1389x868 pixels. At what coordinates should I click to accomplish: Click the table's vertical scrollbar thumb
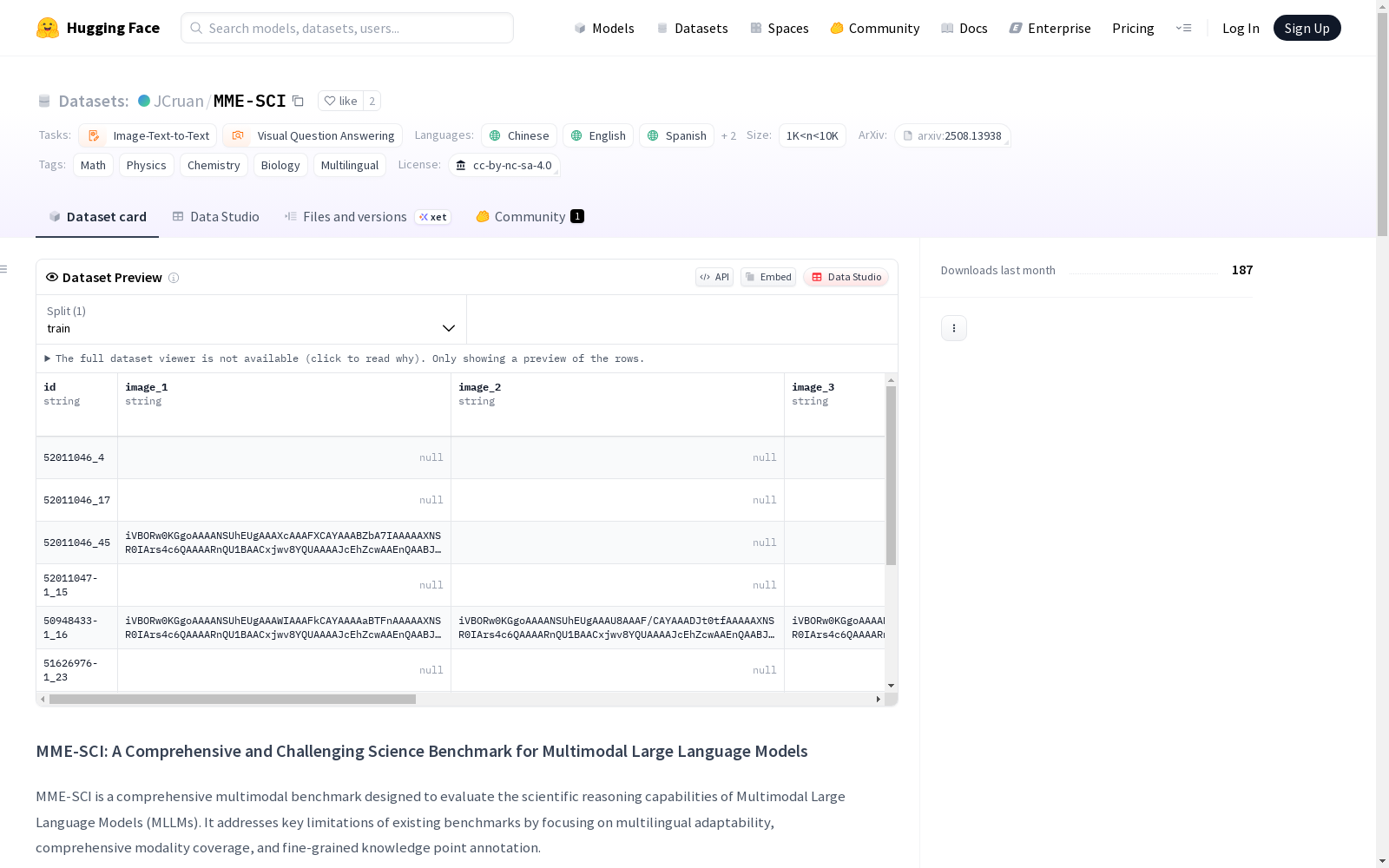pyautogui.click(x=891, y=476)
